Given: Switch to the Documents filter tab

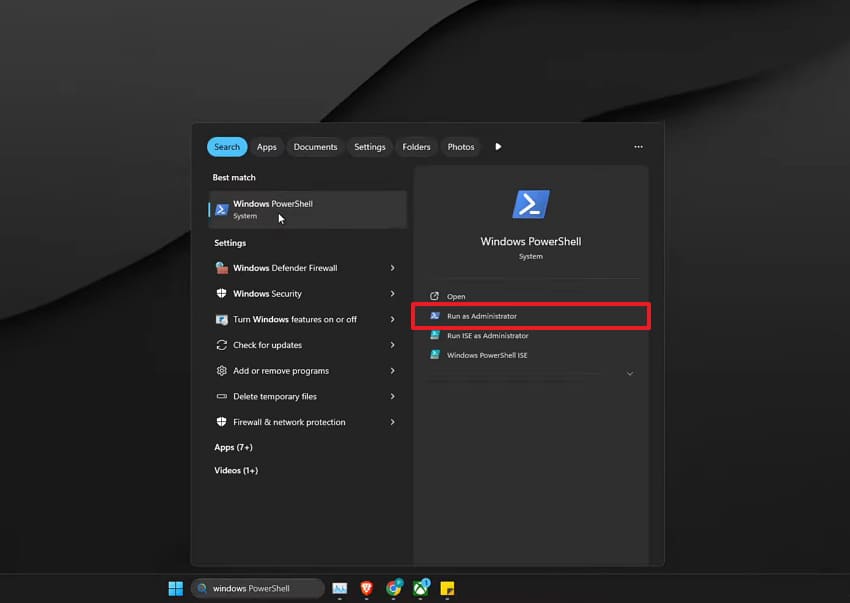Looking at the screenshot, I should tap(315, 147).
